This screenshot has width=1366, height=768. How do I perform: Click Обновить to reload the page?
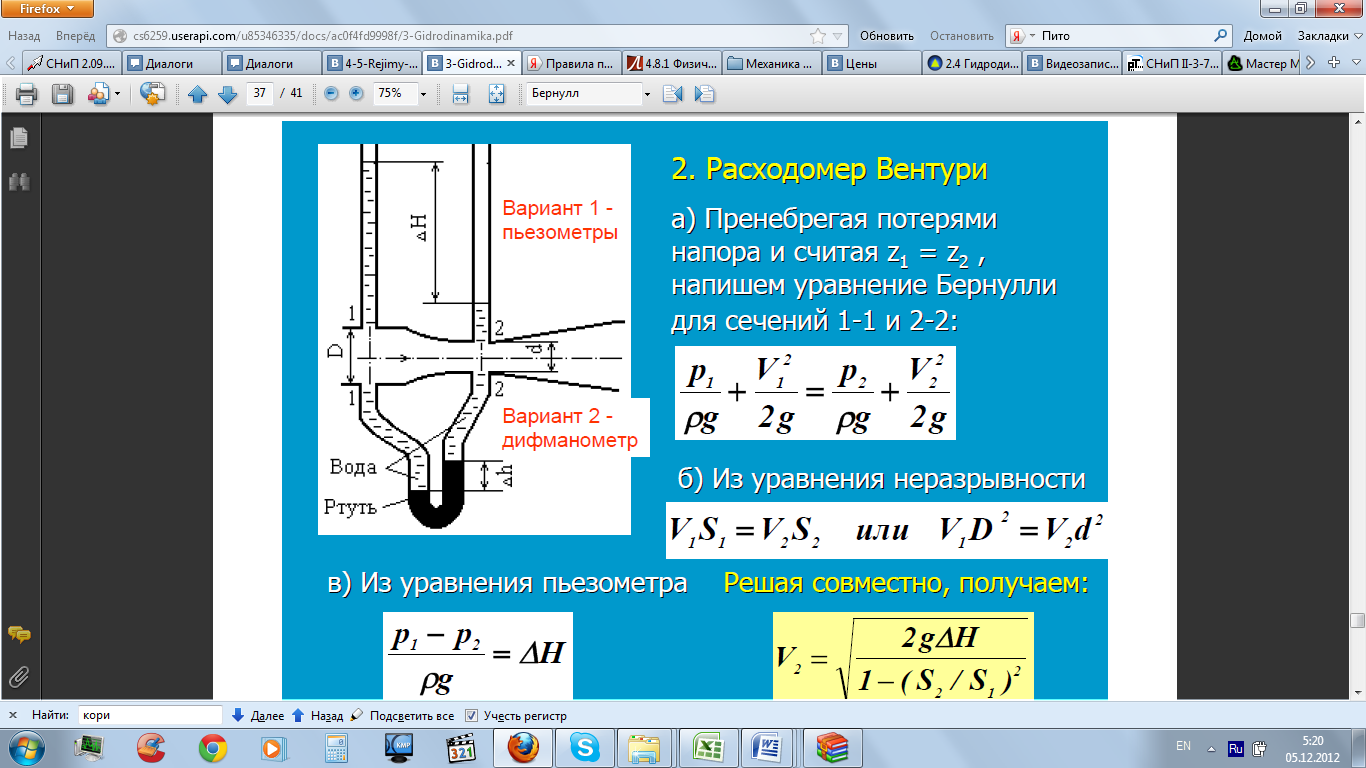886,35
